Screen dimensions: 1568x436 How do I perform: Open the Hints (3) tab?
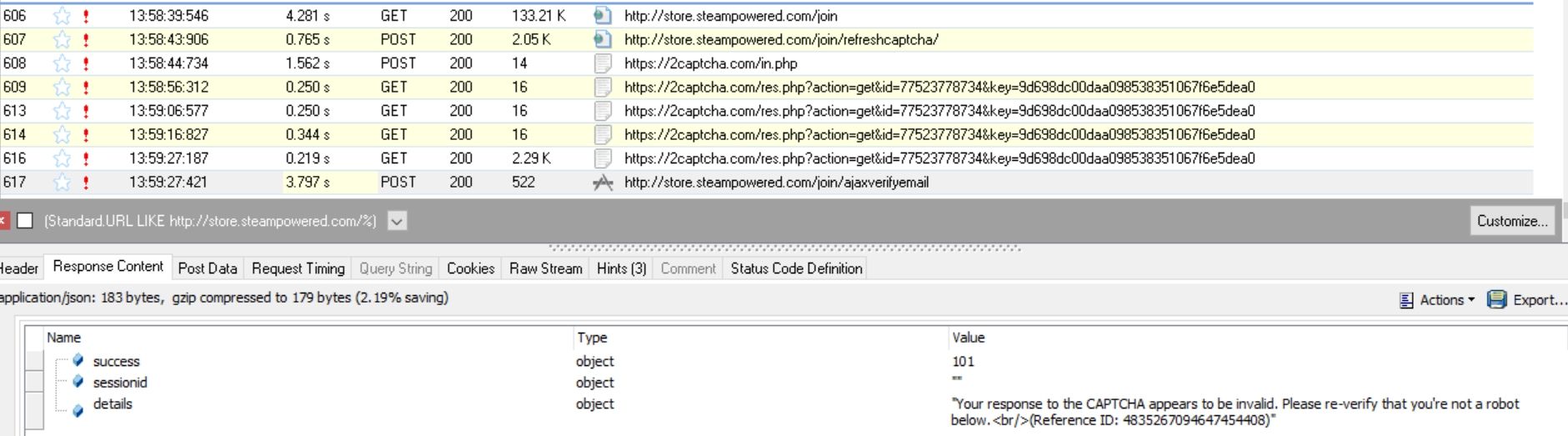[621, 268]
